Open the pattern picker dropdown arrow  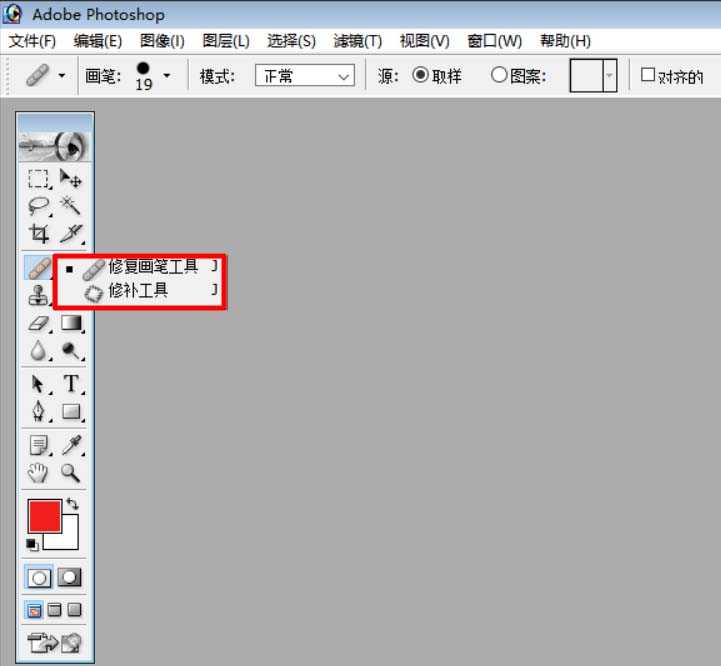(610, 75)
